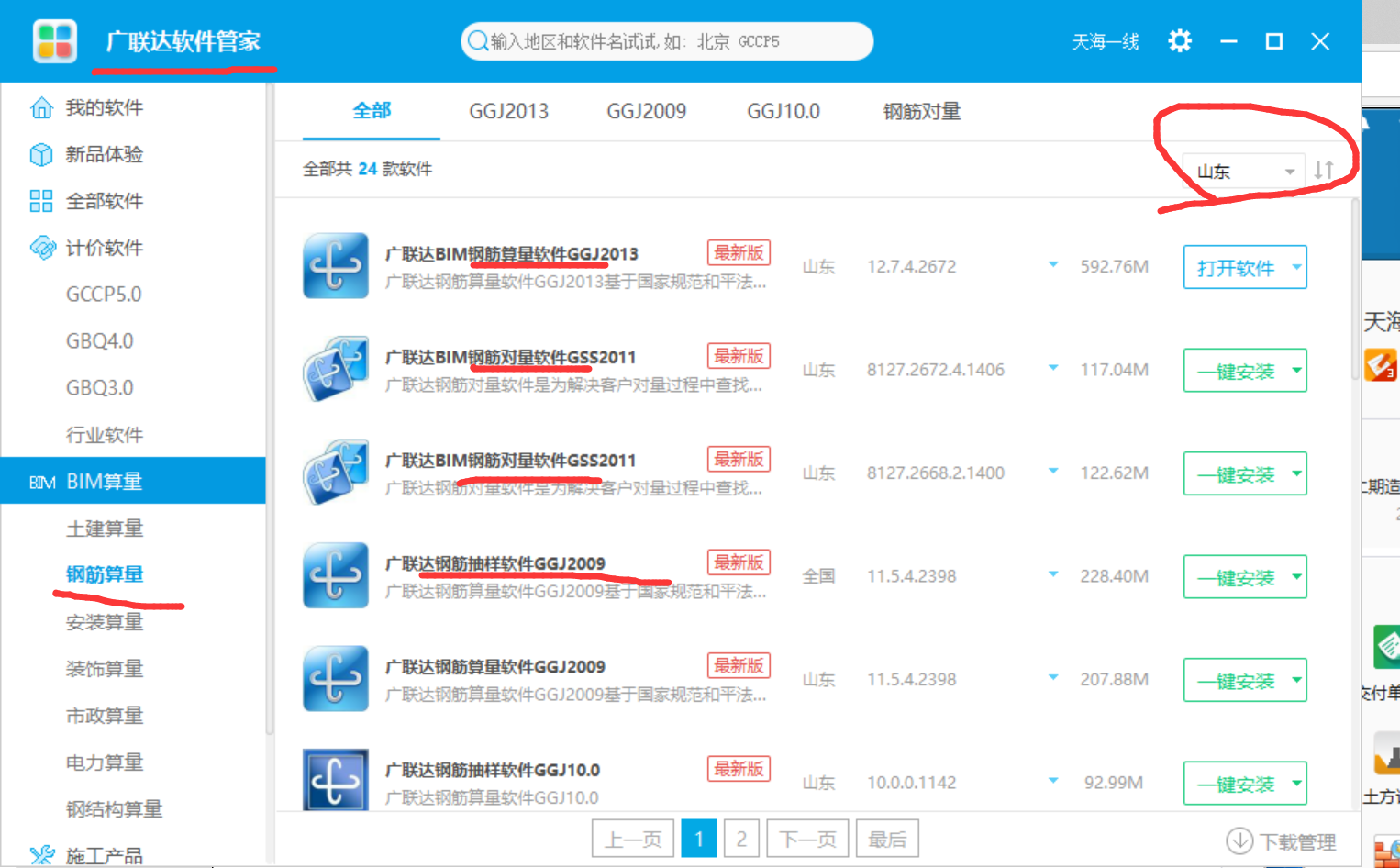Viewport: 1400px width, 868px height.
Task: Open install arrow for 117.04M GSS2011 row
Action: tap(1296, 371)
